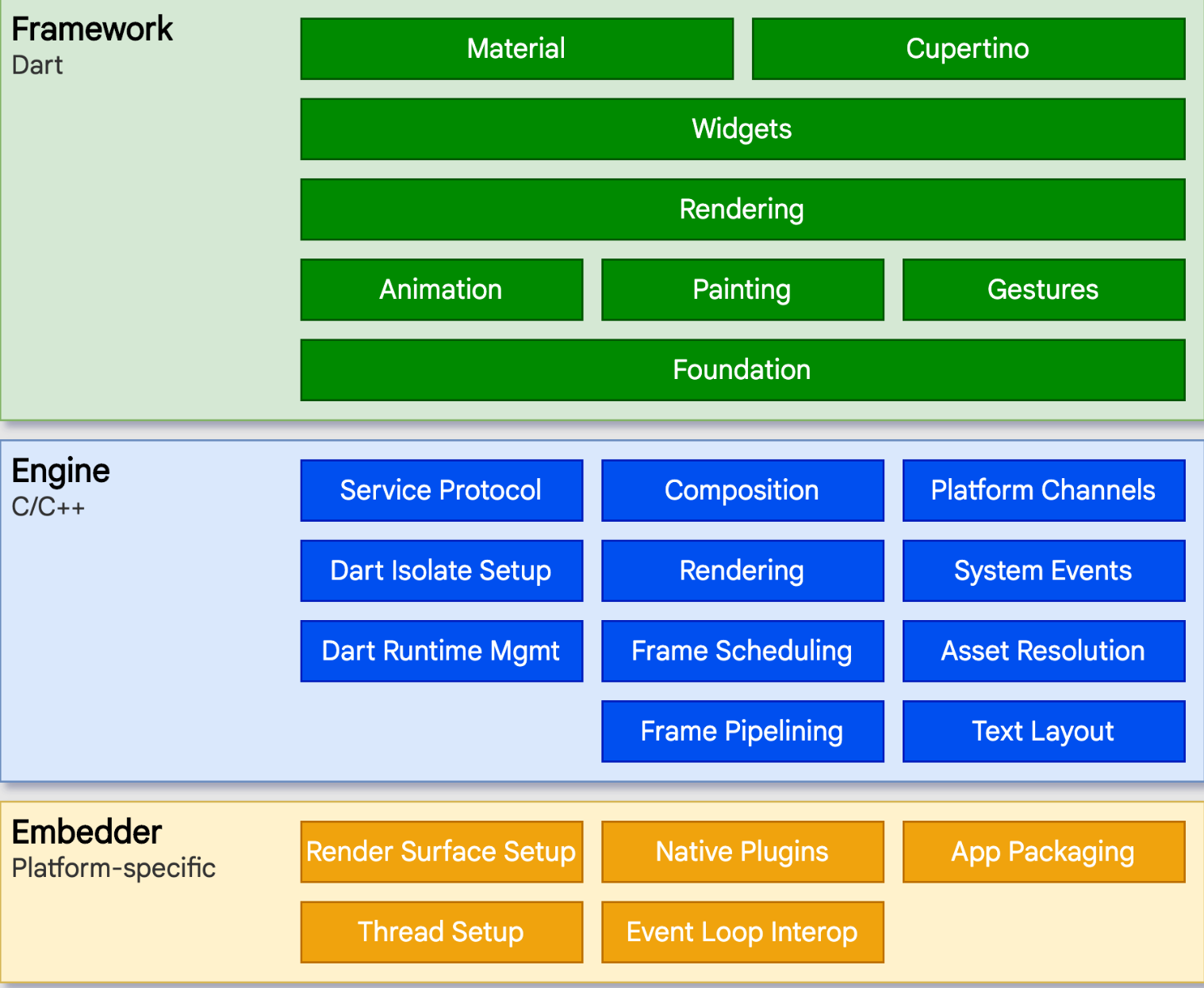Select the System Events block
This screenshot has width=1204, height=988.
(x=1043, y=571)
